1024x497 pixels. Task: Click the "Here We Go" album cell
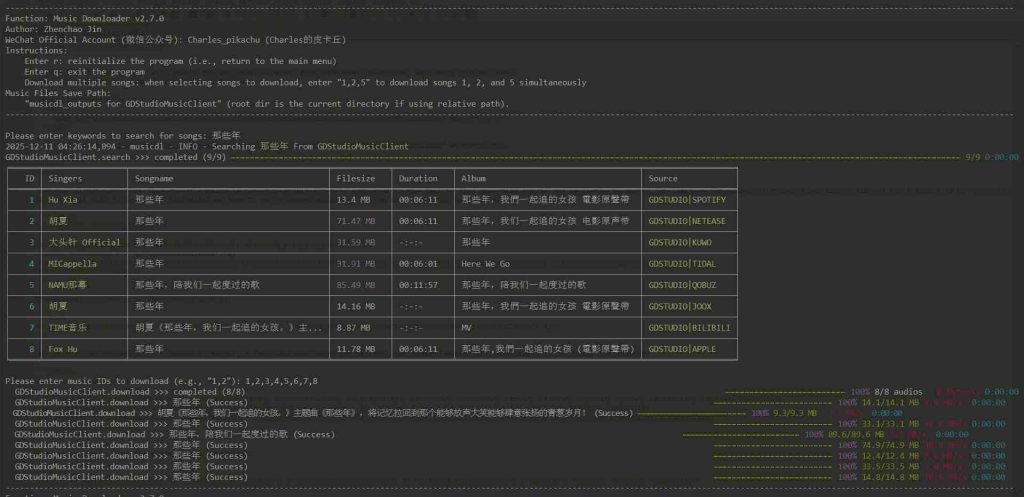(x=486, y=264)
